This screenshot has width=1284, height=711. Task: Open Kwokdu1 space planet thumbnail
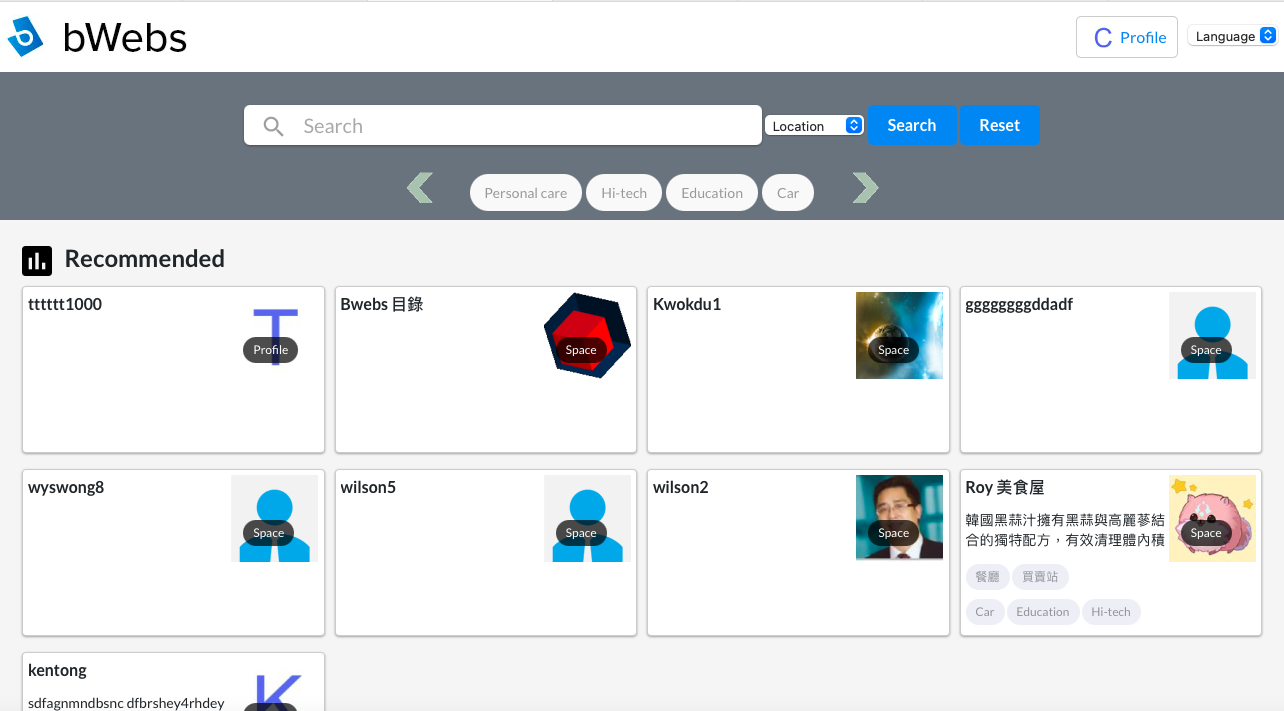click(x=899, y=335)
